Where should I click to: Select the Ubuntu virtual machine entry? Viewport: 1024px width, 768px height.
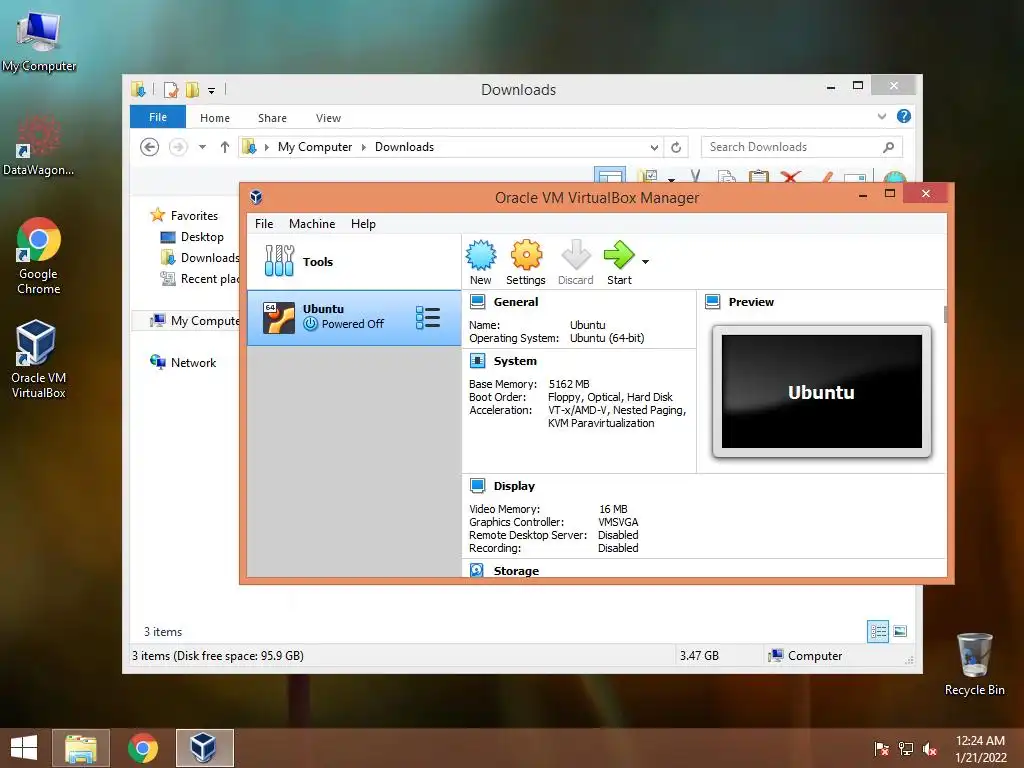point(354,317)
